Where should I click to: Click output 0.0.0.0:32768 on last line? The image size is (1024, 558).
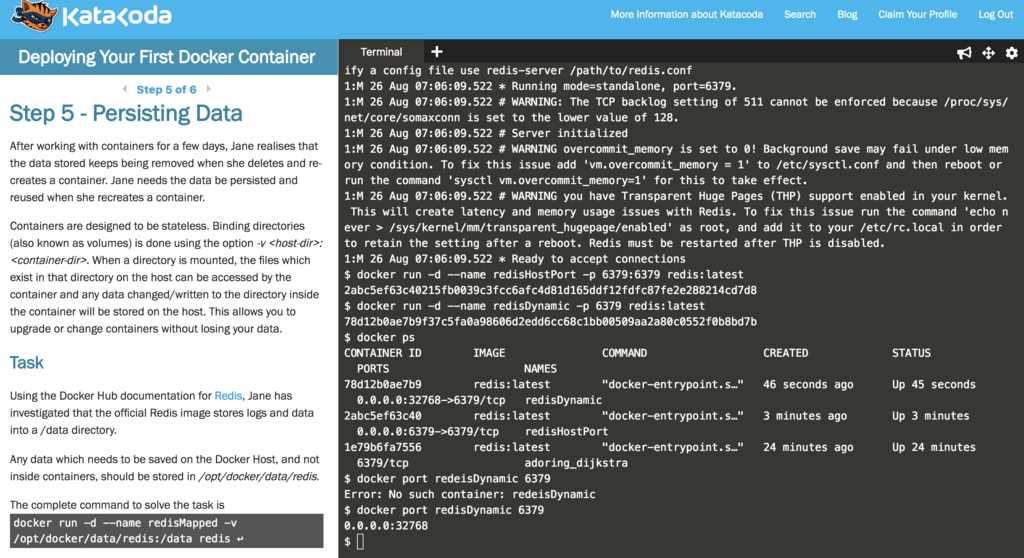386,526
